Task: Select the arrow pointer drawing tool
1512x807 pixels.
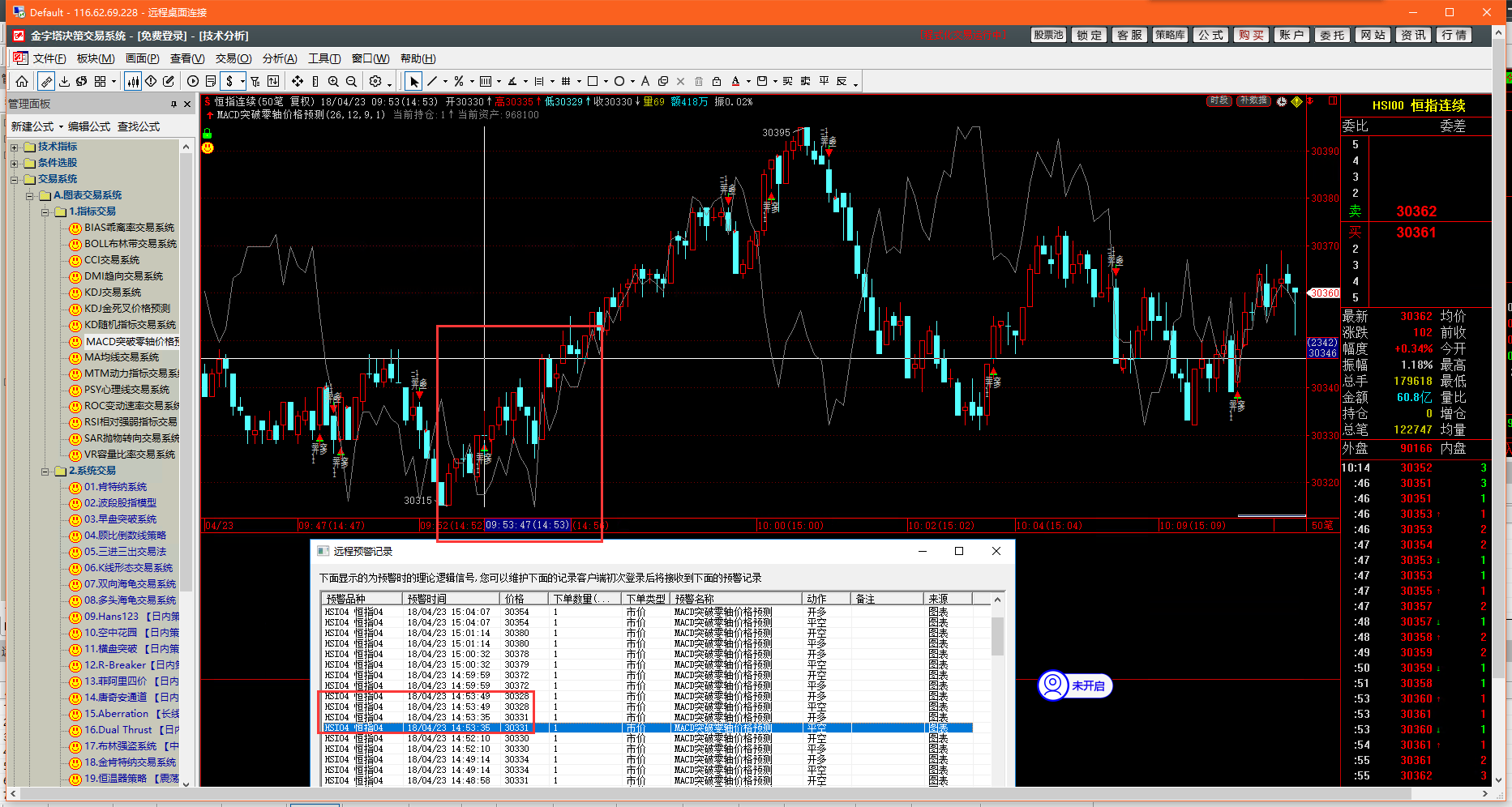Action: tap(414, 81)
